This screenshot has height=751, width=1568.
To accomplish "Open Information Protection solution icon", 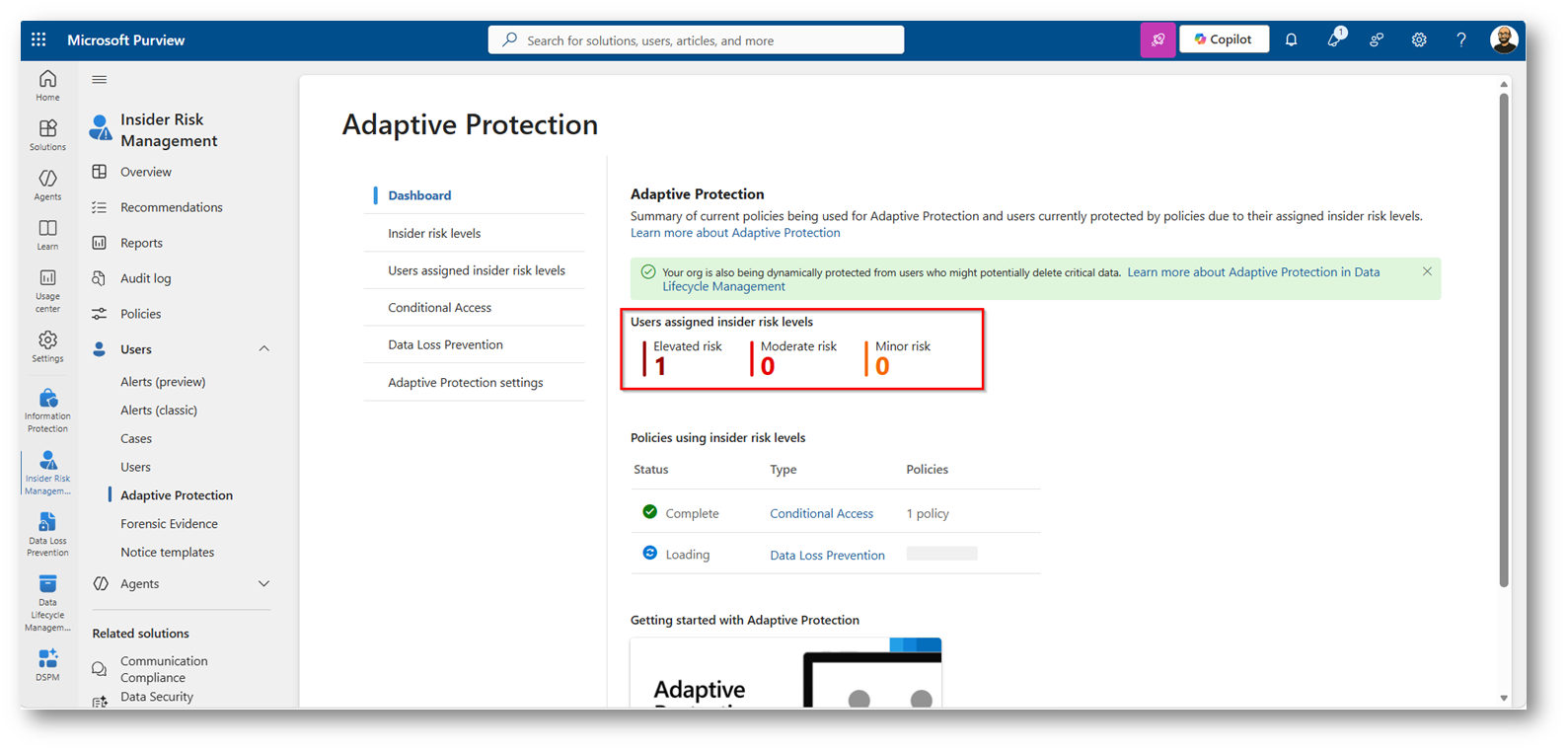I will coord(47,411).
